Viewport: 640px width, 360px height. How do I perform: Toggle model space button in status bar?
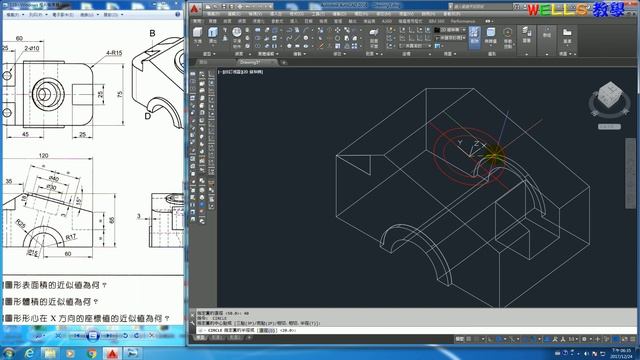coord(460,339)
